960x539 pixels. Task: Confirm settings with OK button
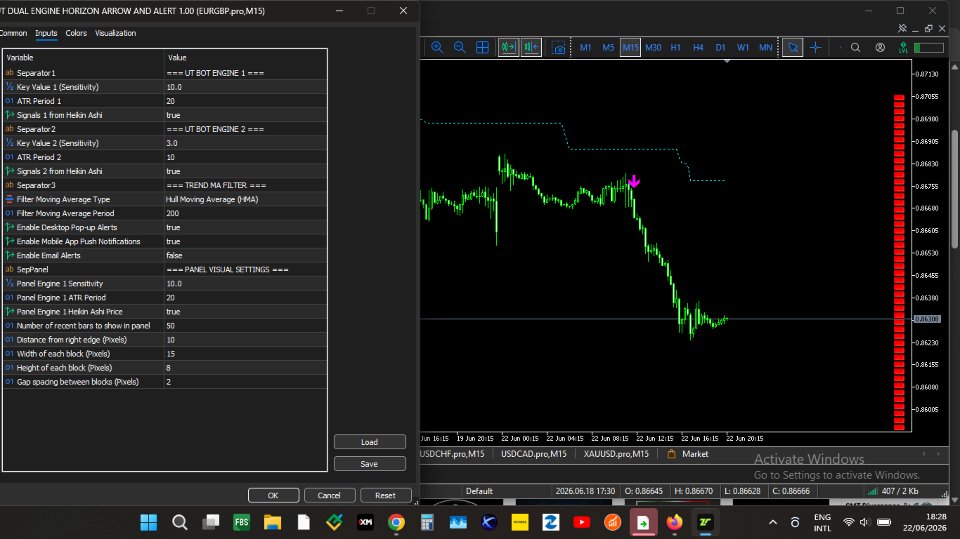click(x=273, y=495)
